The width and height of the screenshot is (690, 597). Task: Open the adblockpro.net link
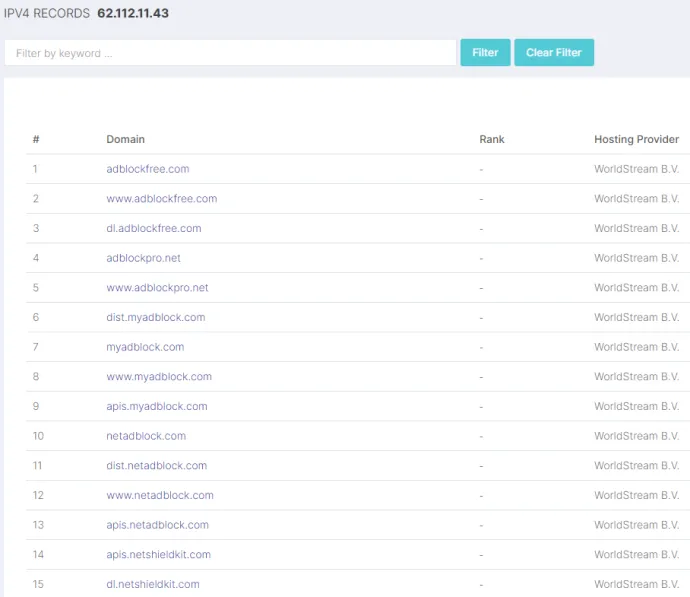[x=143, y=258]
